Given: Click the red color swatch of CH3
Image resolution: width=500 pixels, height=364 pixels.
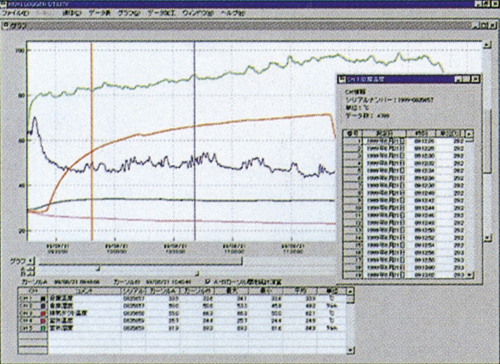Looking at the screenshot, I should pos(43,313).
